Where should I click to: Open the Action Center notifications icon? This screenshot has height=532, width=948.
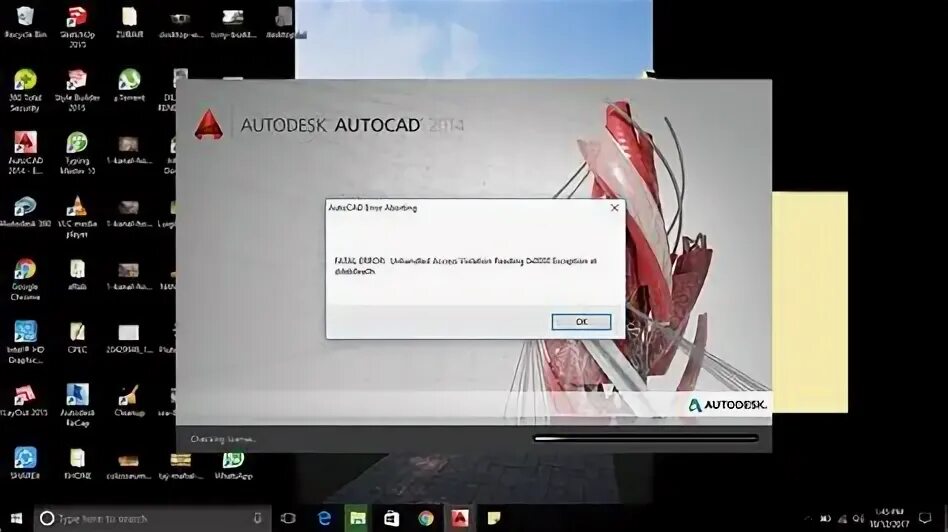tap(925, 518)
